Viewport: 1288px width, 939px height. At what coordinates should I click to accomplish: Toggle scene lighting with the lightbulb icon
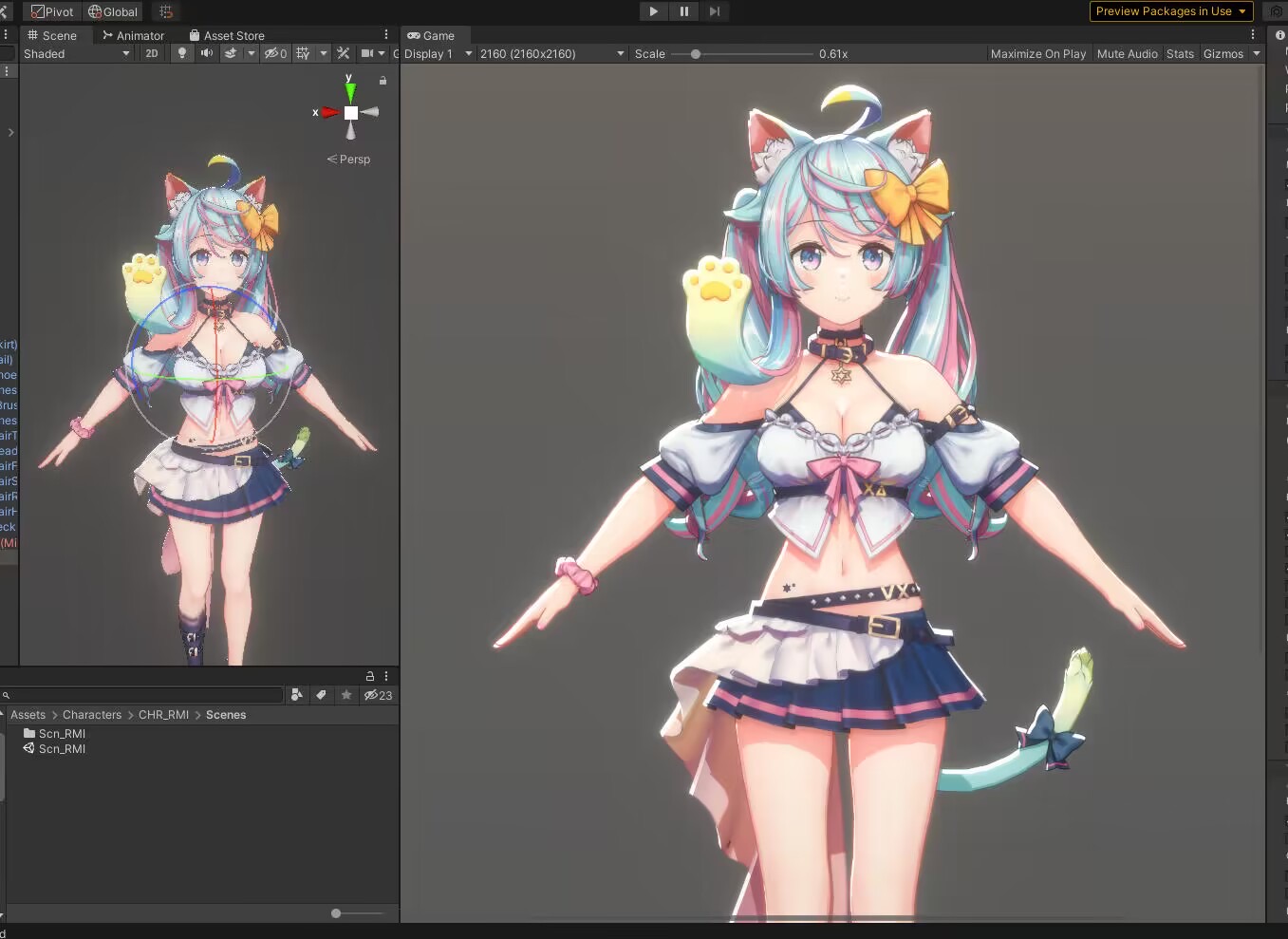point(182,53)
